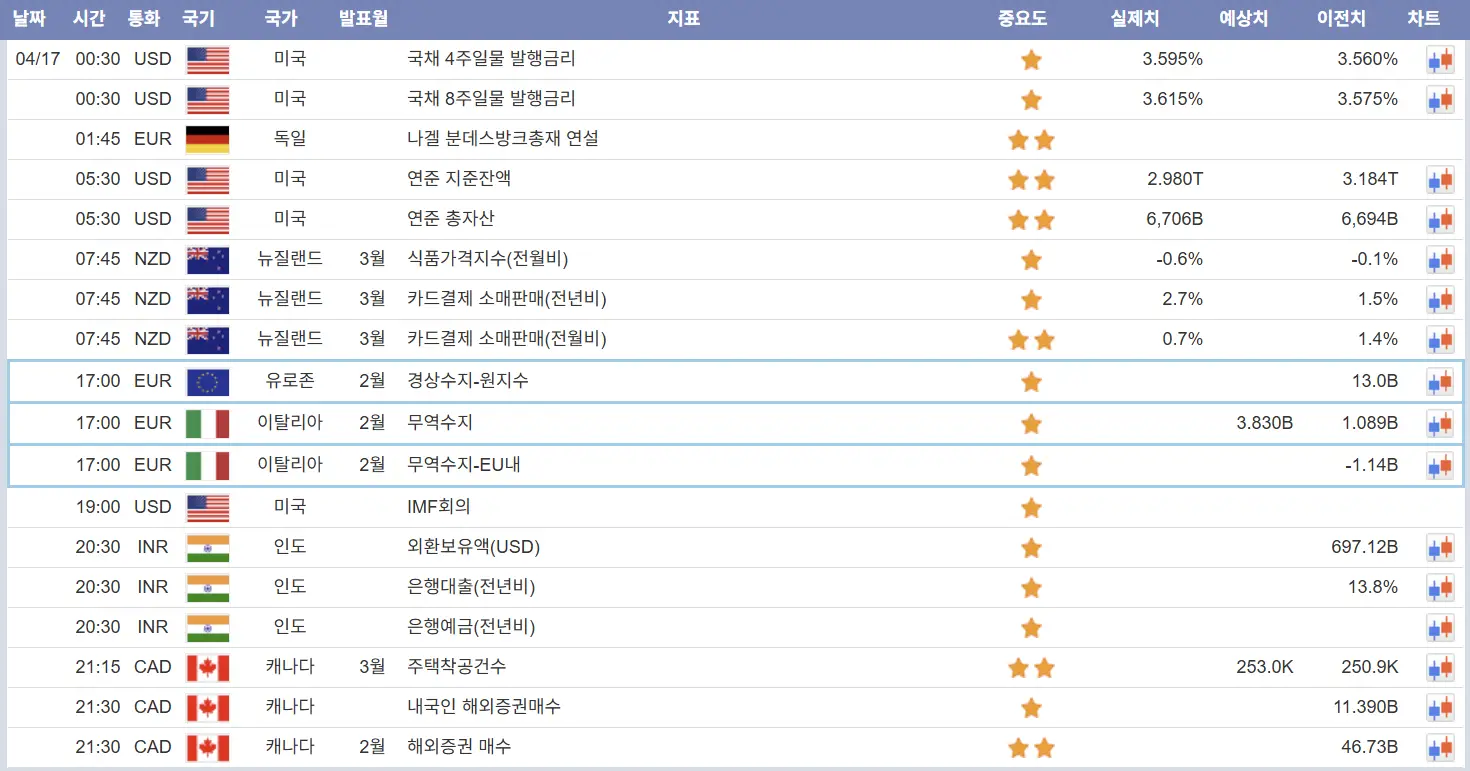
Task: Open chart icon for 연준 지준잔액 row
Action: [1440, 180]
